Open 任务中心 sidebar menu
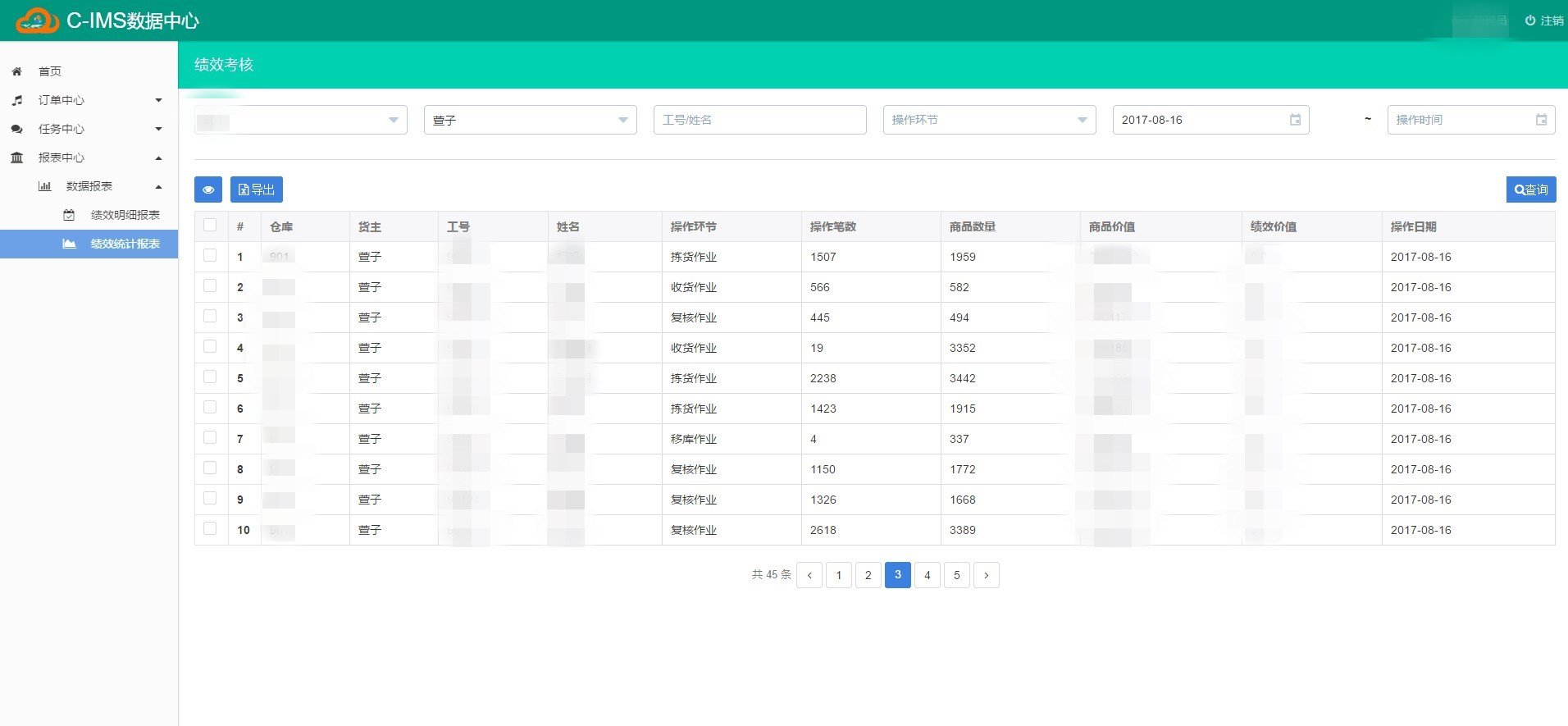The image size is (1568, 726). tap(89, 129)
